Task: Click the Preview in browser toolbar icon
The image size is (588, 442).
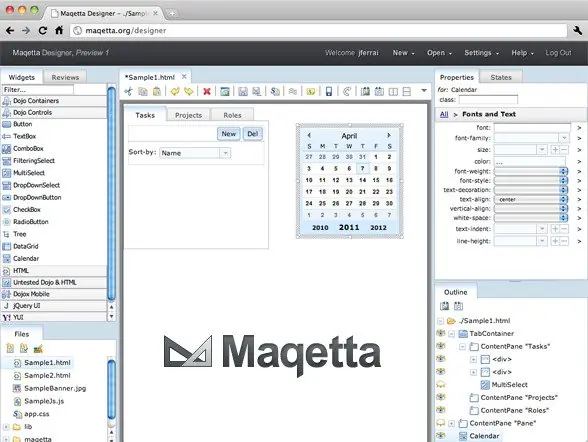Action: [225, 91]
